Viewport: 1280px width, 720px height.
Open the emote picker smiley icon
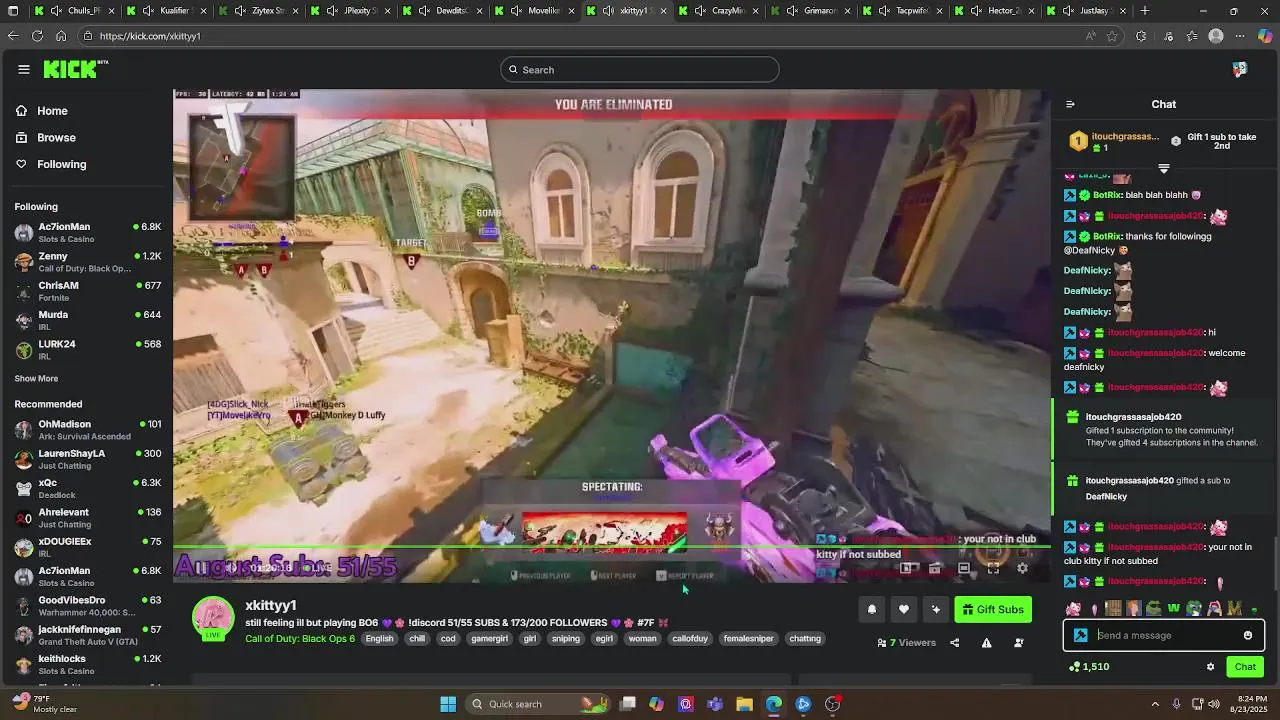tap(1248, 635)
